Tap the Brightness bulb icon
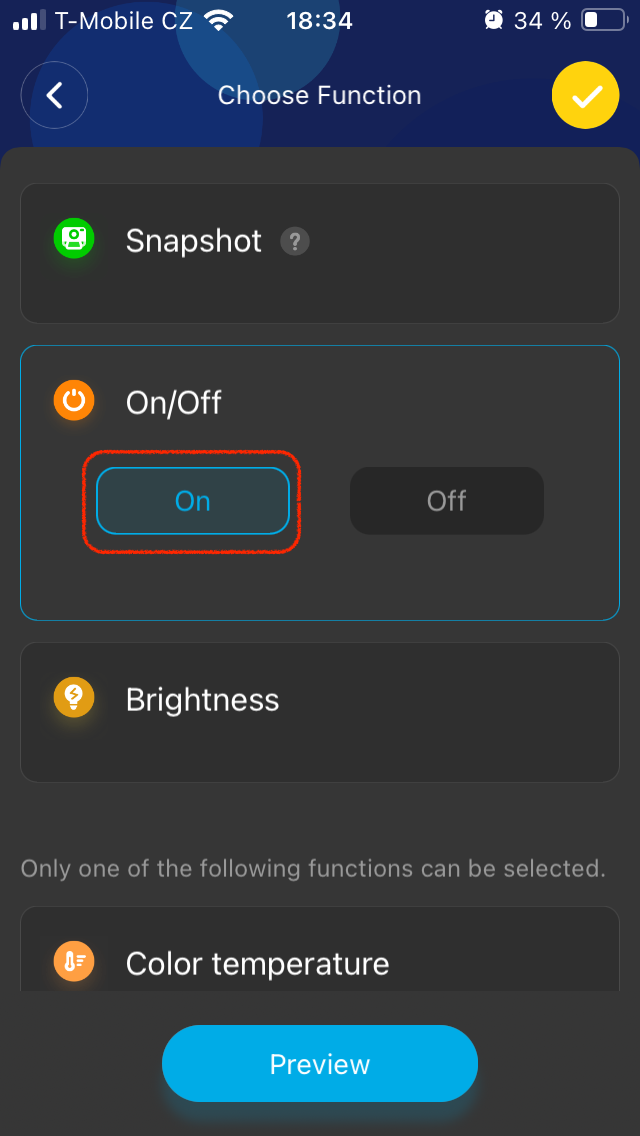Screen dimensions: 640x1136 [x=74, y=697]
